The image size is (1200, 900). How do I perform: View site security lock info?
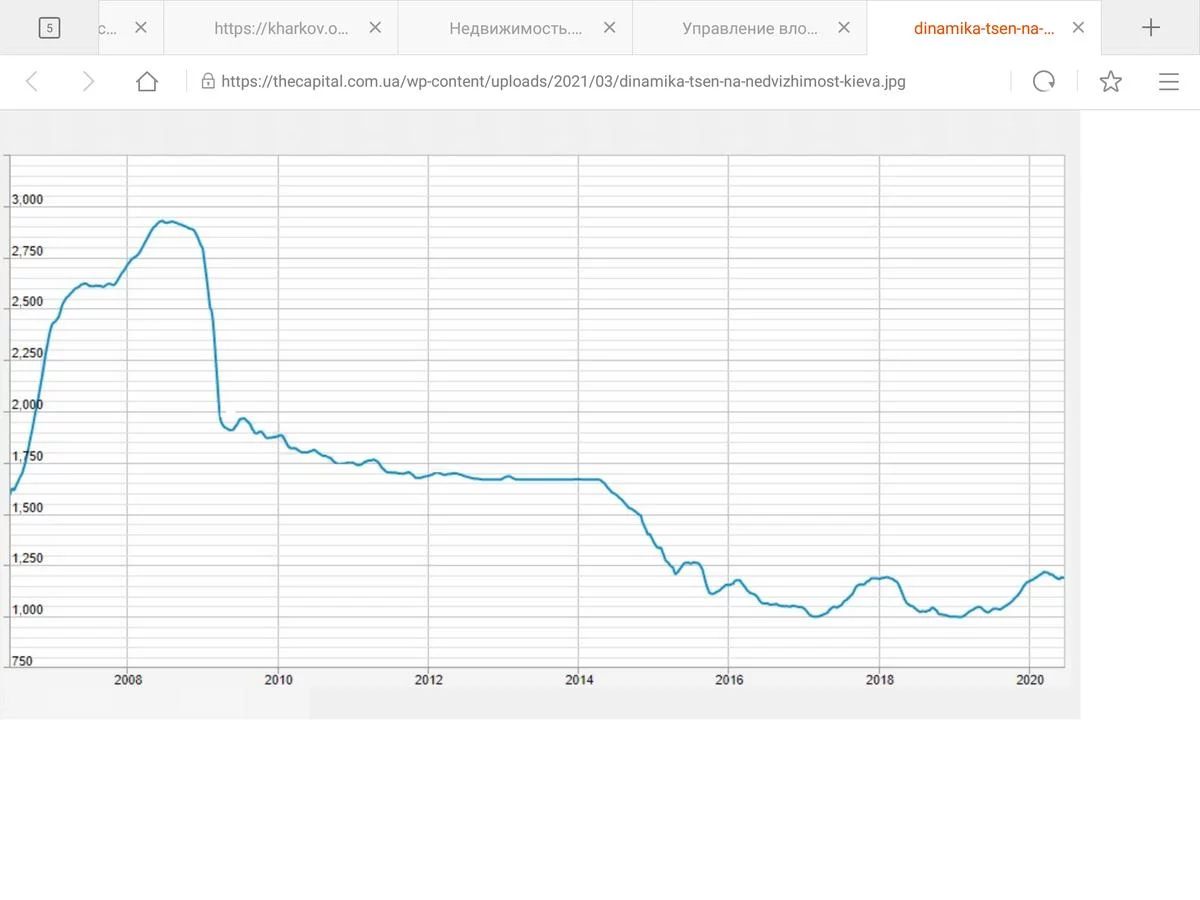point(208,82)
